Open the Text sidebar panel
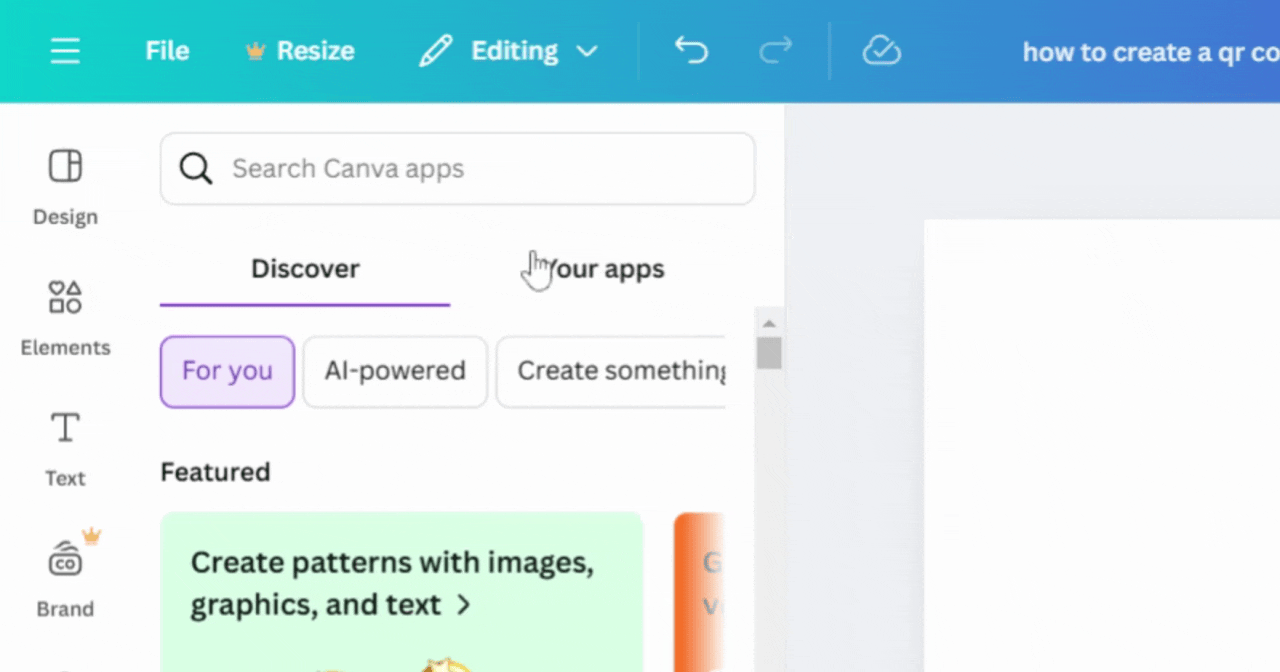The height and width of the screenshot is (672, 1280). click(65, 450)
